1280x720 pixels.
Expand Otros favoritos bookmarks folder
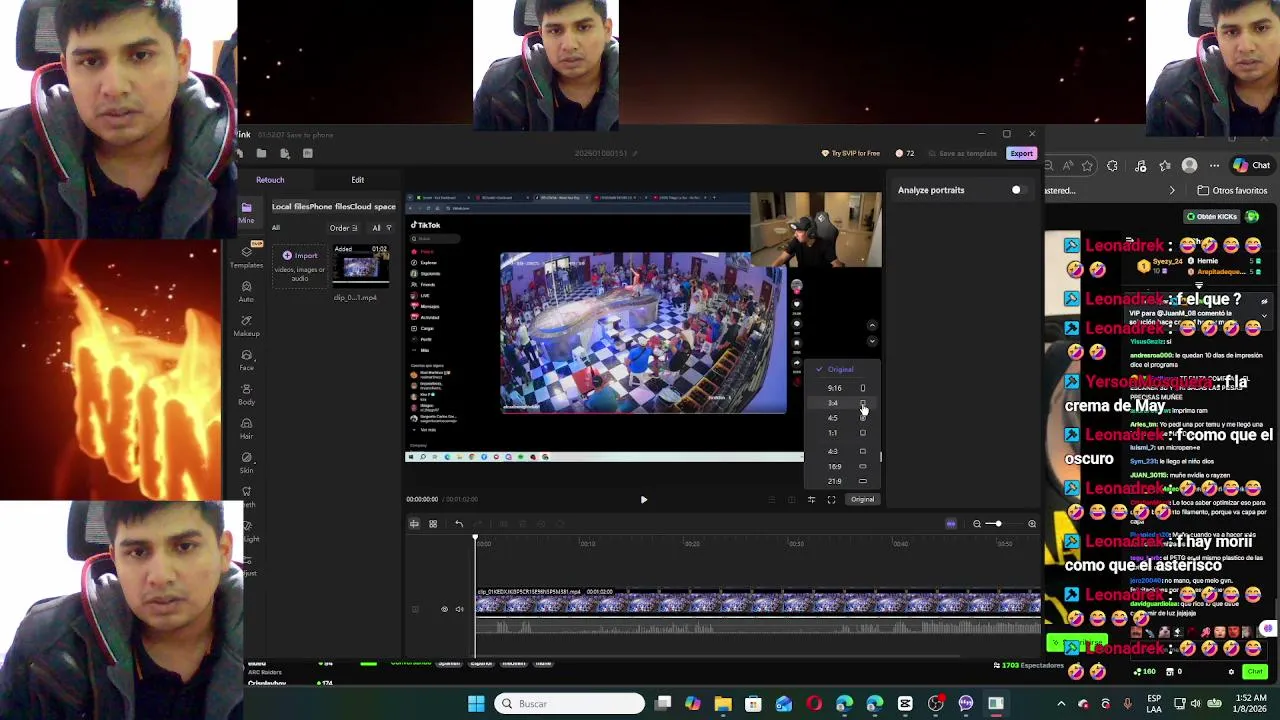pos(1232,190)
